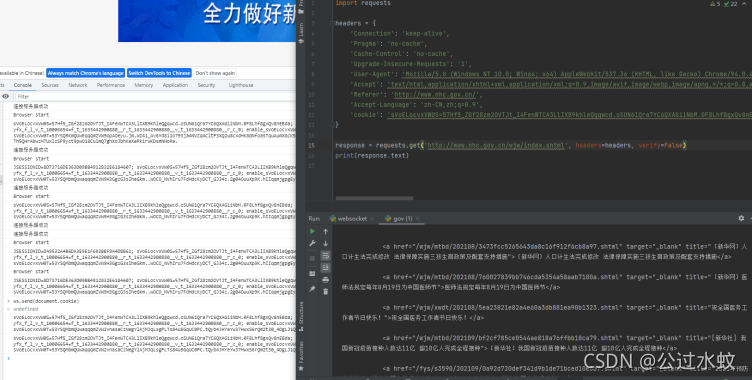Collapse the headers dict fold marker
This screenshot has height=380, width=752.
tap(332, 23)
